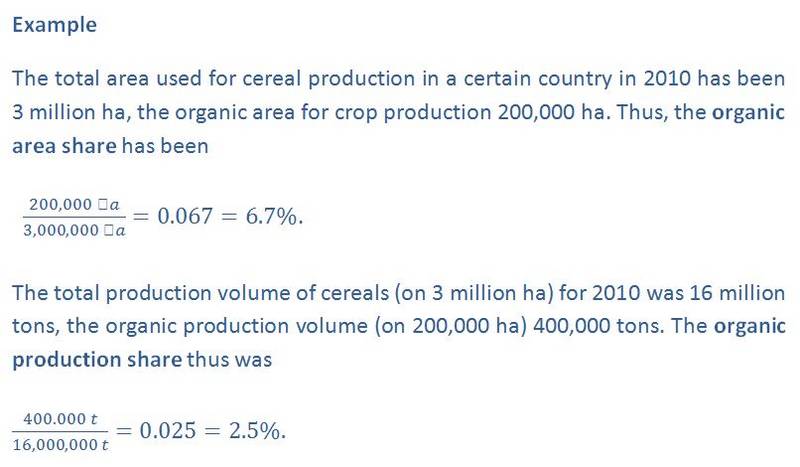The height and width of the screenshot is (467, 800).
Task: Click the denominator '16,000,000 t'
Action: click(x=60, y=445)
